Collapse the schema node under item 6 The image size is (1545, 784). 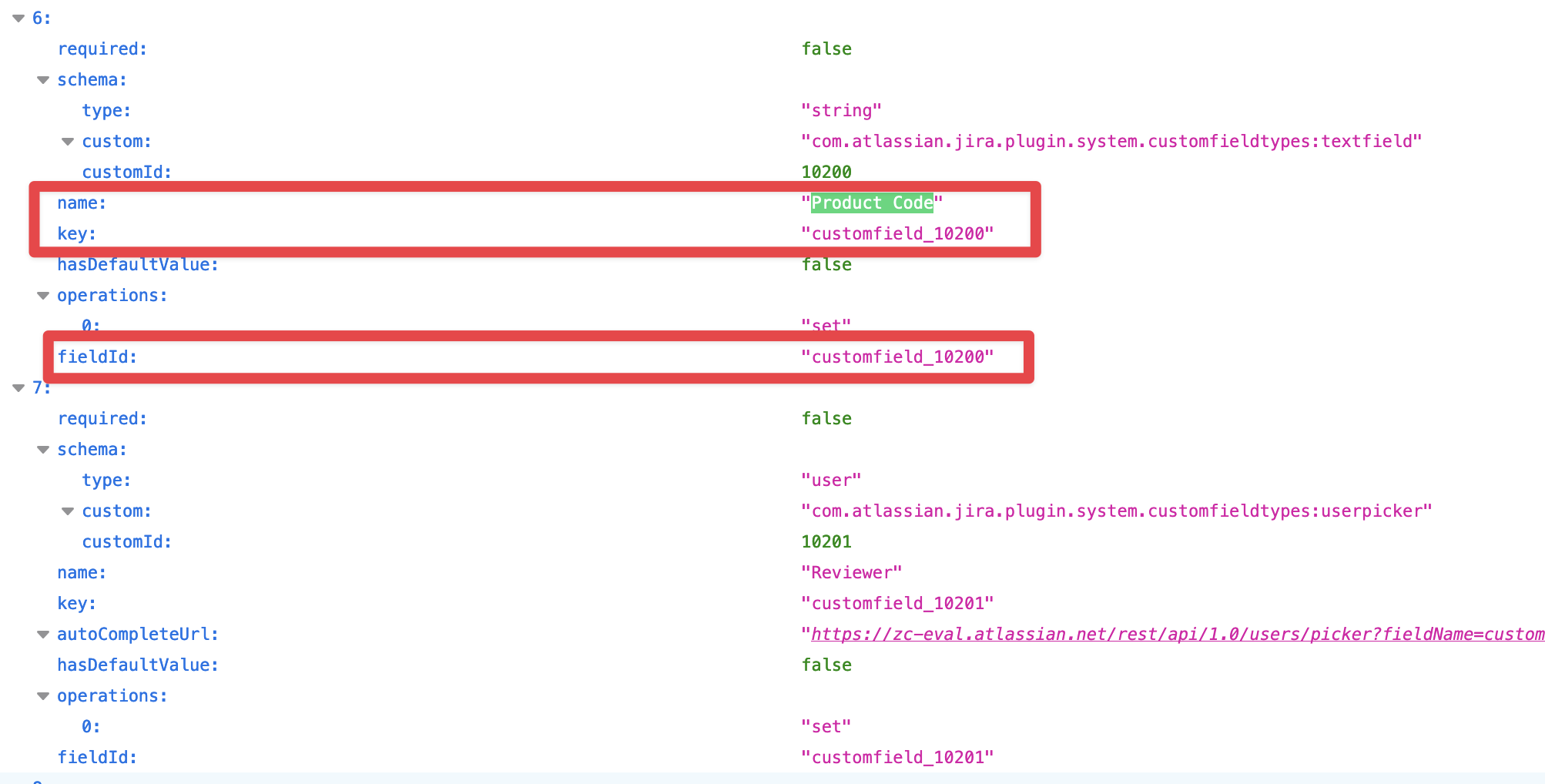pos(43,80)
